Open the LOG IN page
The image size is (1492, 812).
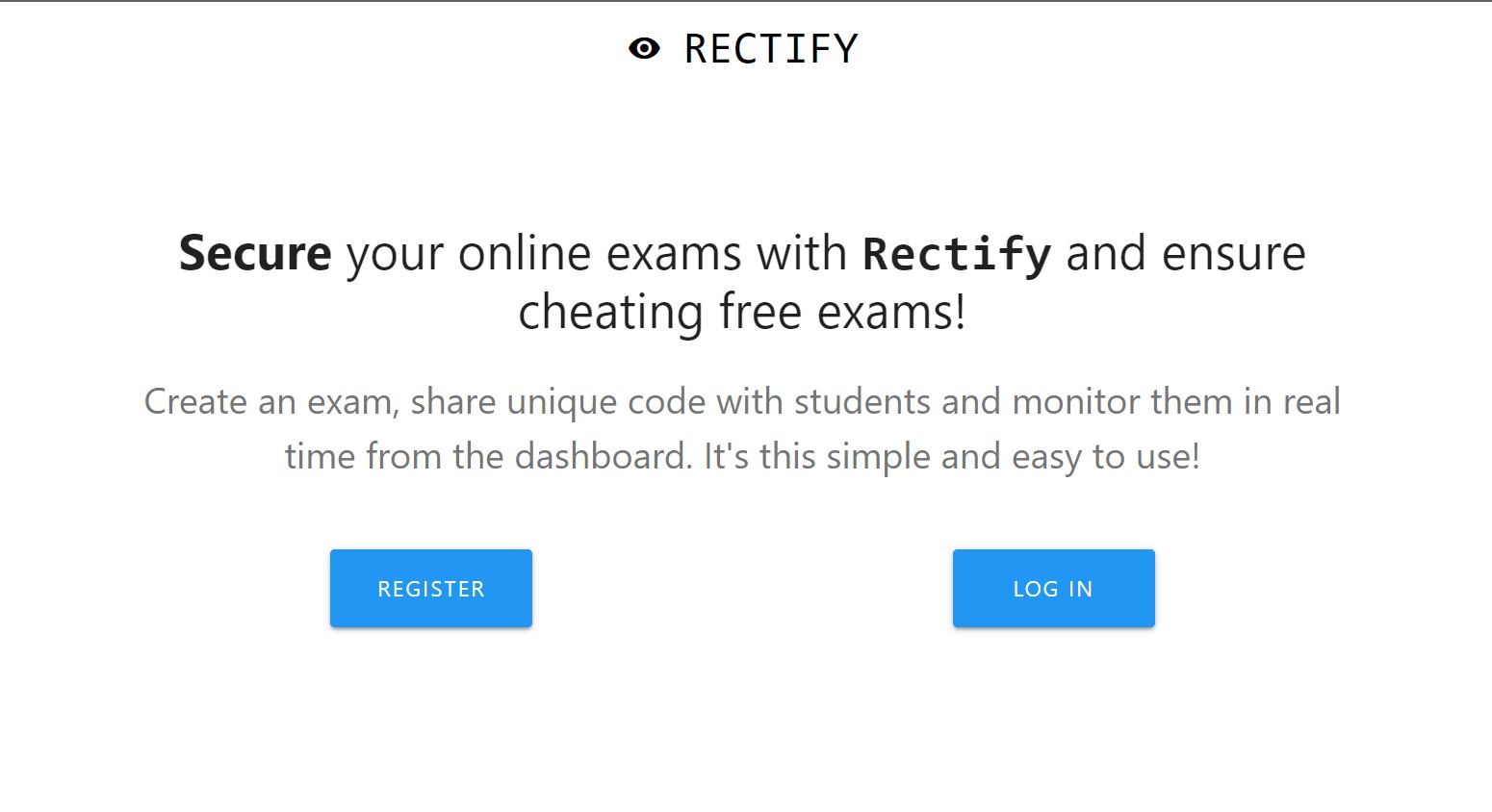(x=1053, y=589)
